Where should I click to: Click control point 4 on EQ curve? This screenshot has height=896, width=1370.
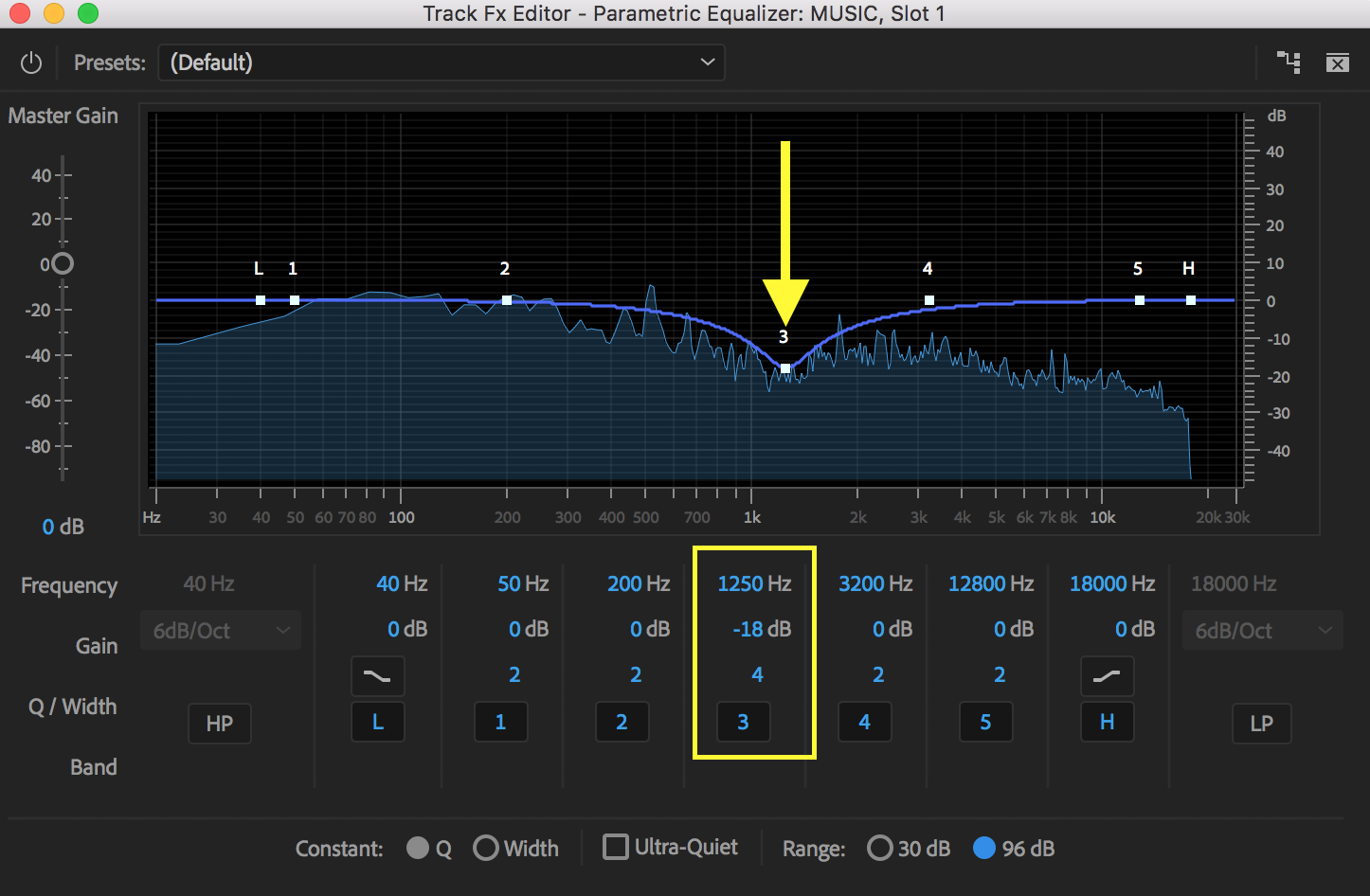[x=929, y=300]
